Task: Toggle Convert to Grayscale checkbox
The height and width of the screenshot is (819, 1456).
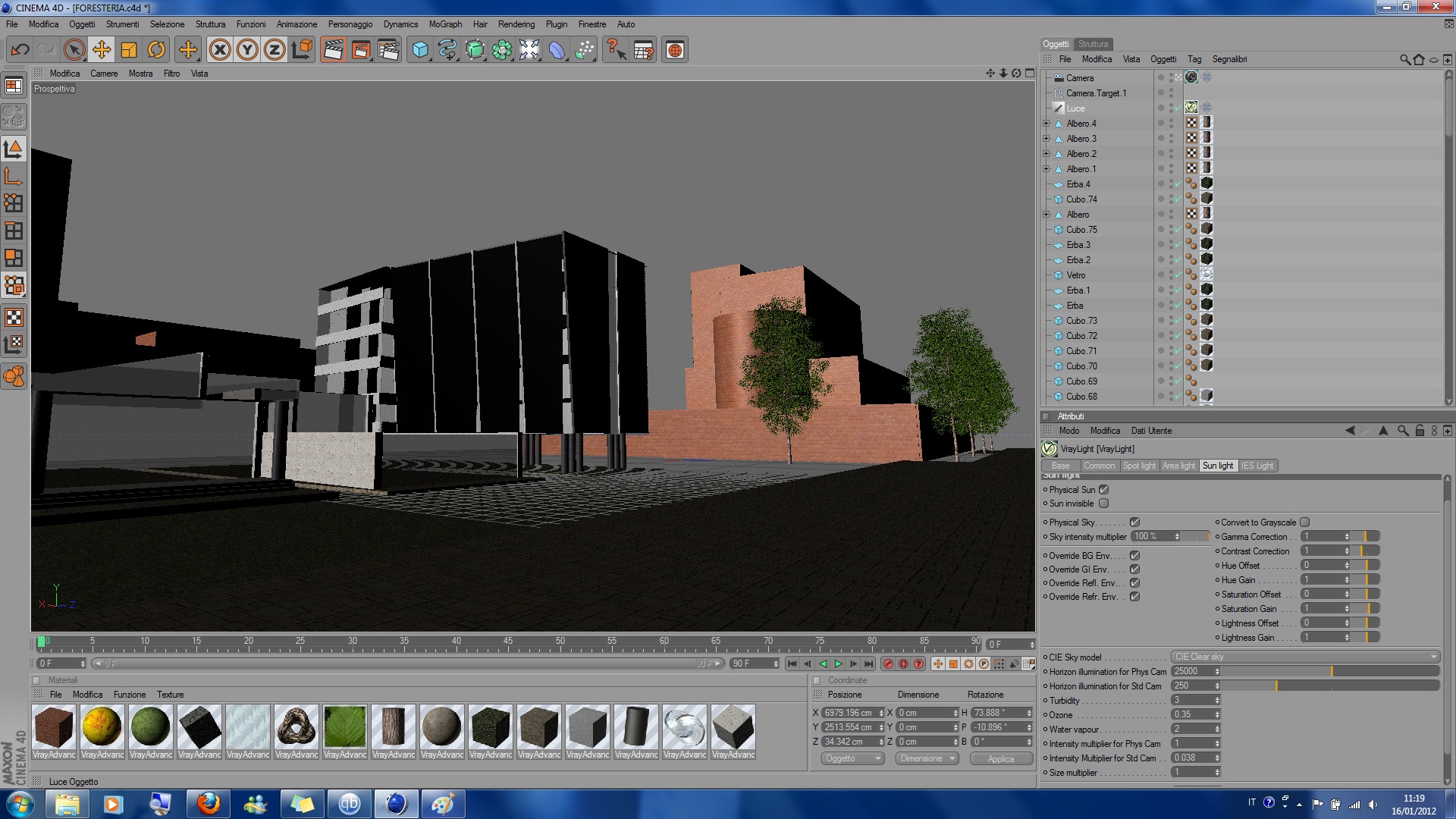Action: coord(1305,522)
